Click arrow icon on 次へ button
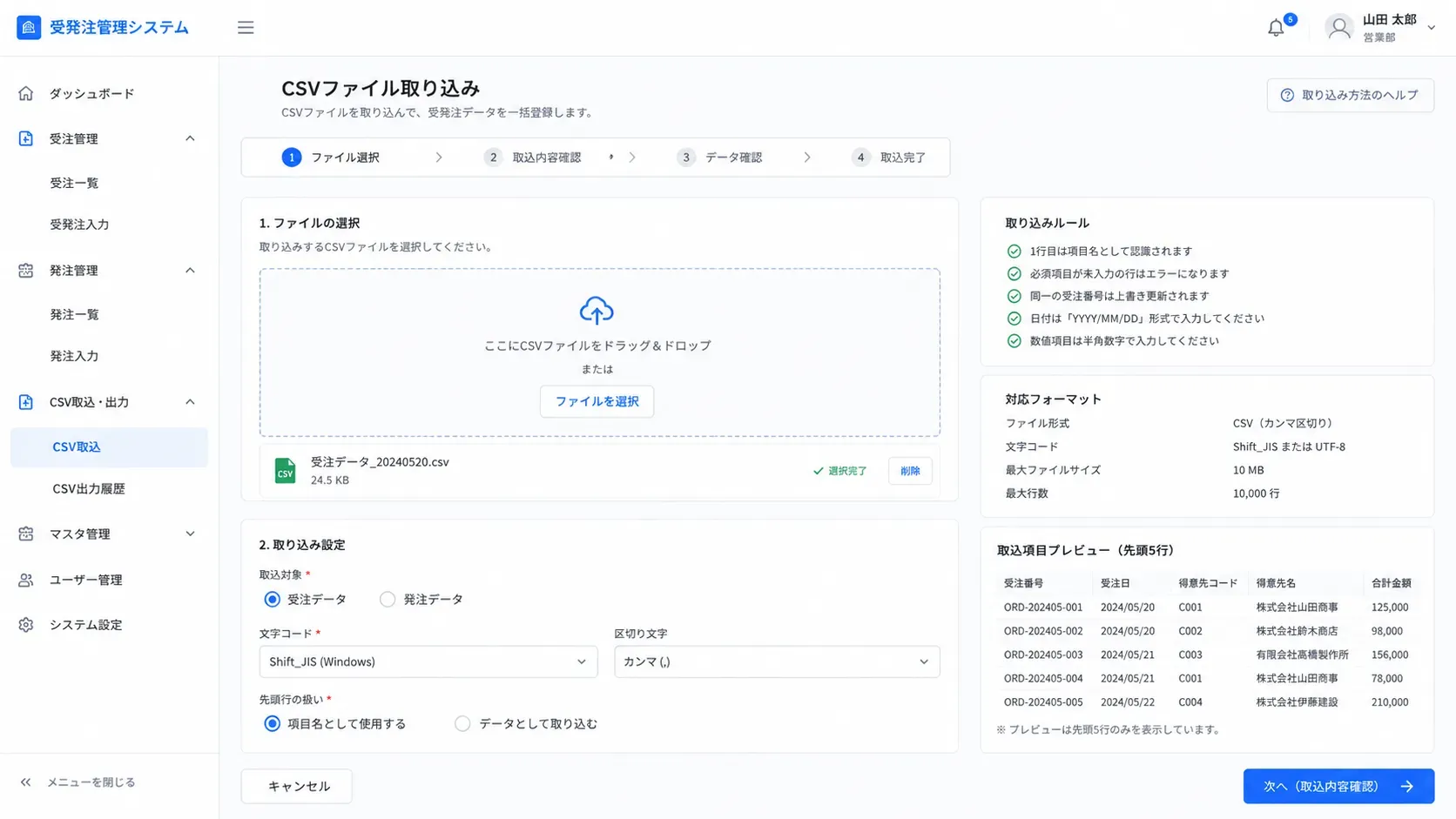 (1407, 787)
